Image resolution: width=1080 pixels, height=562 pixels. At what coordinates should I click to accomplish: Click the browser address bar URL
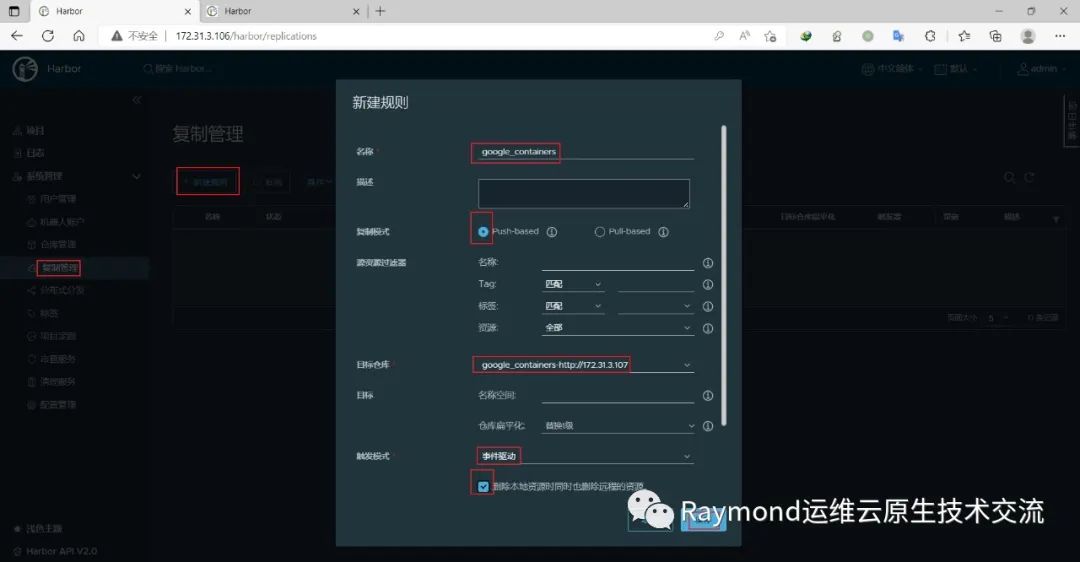(246, 36)
